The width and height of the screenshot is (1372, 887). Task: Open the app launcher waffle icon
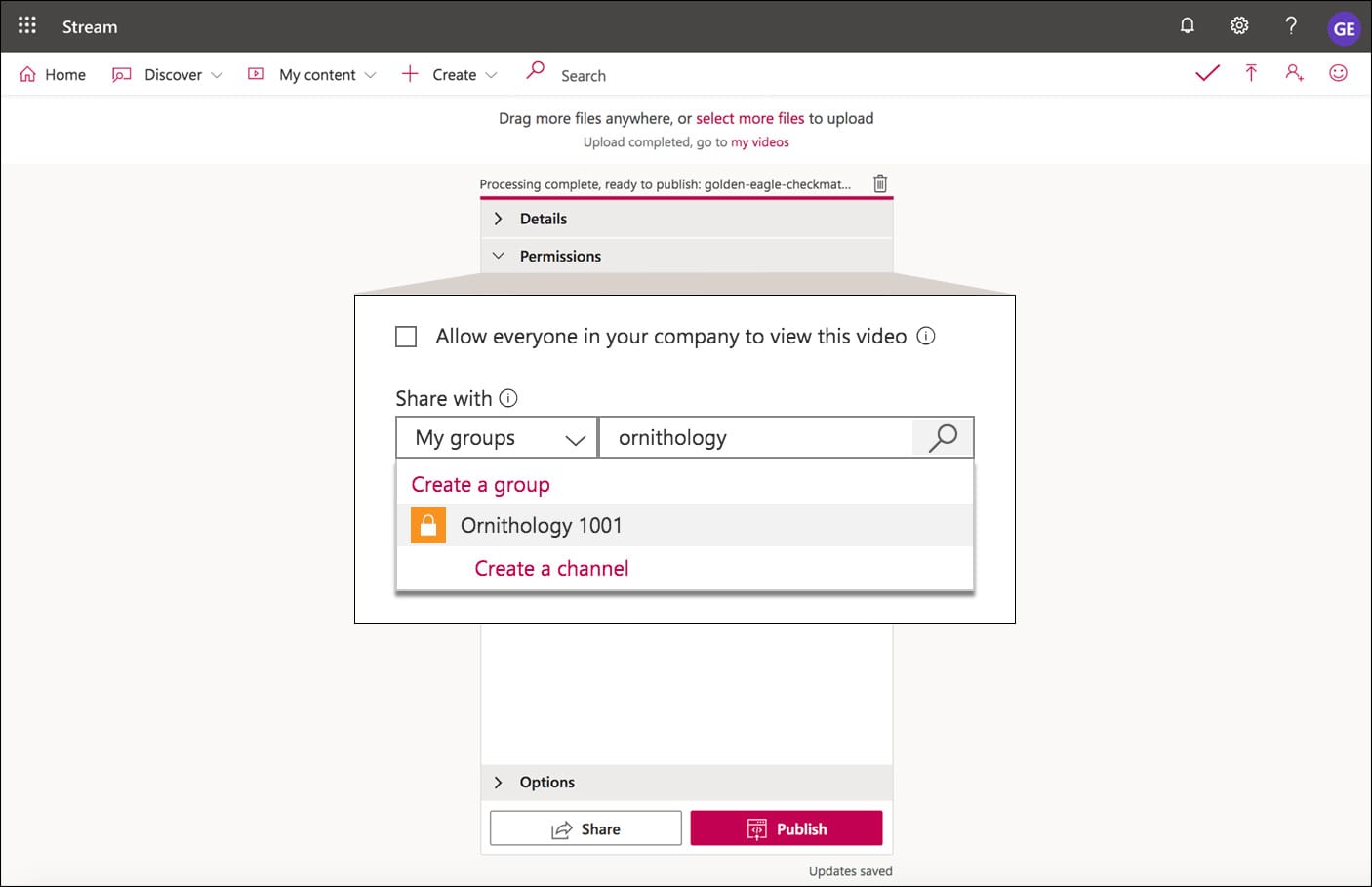tap(27, 25)
